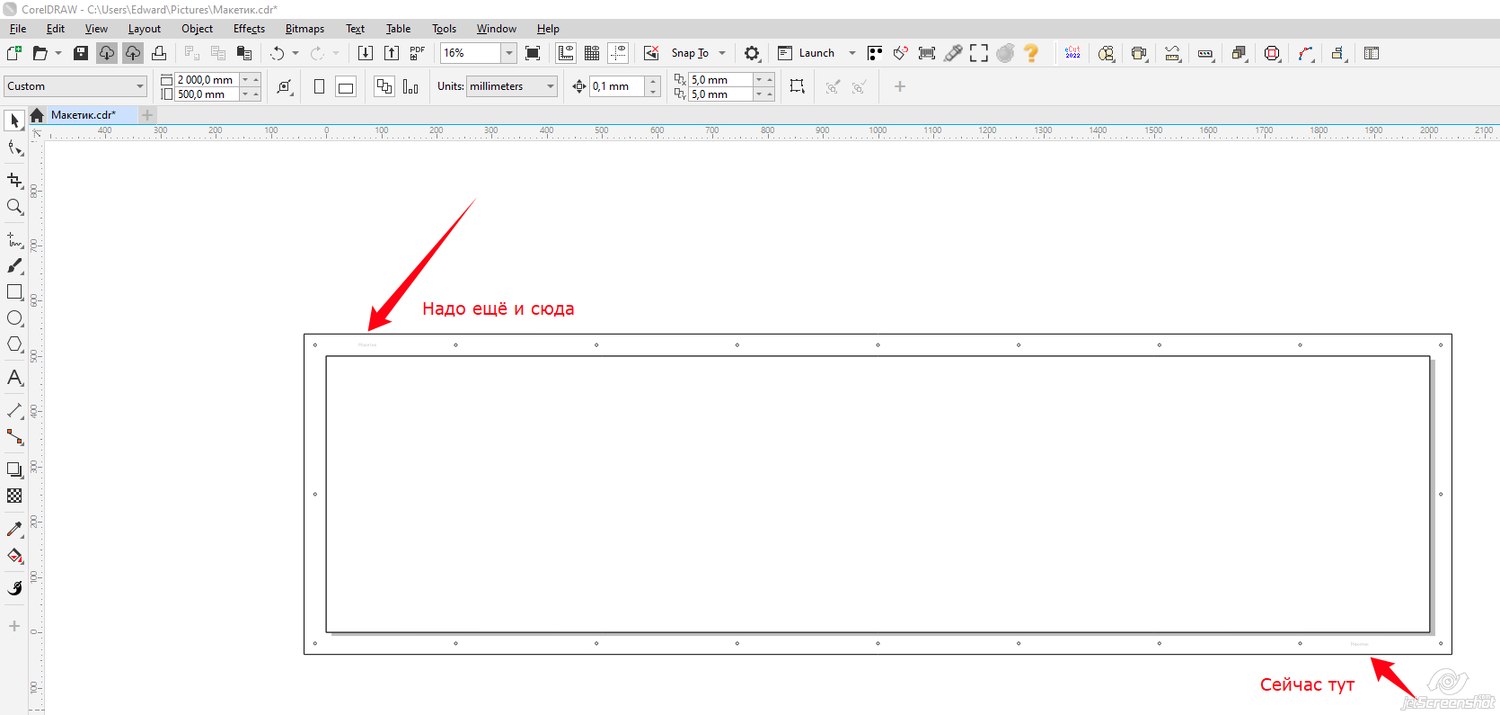The image size is (1500, 715).
Task: Toggle Snap Off button
Action: pos(651,53)
